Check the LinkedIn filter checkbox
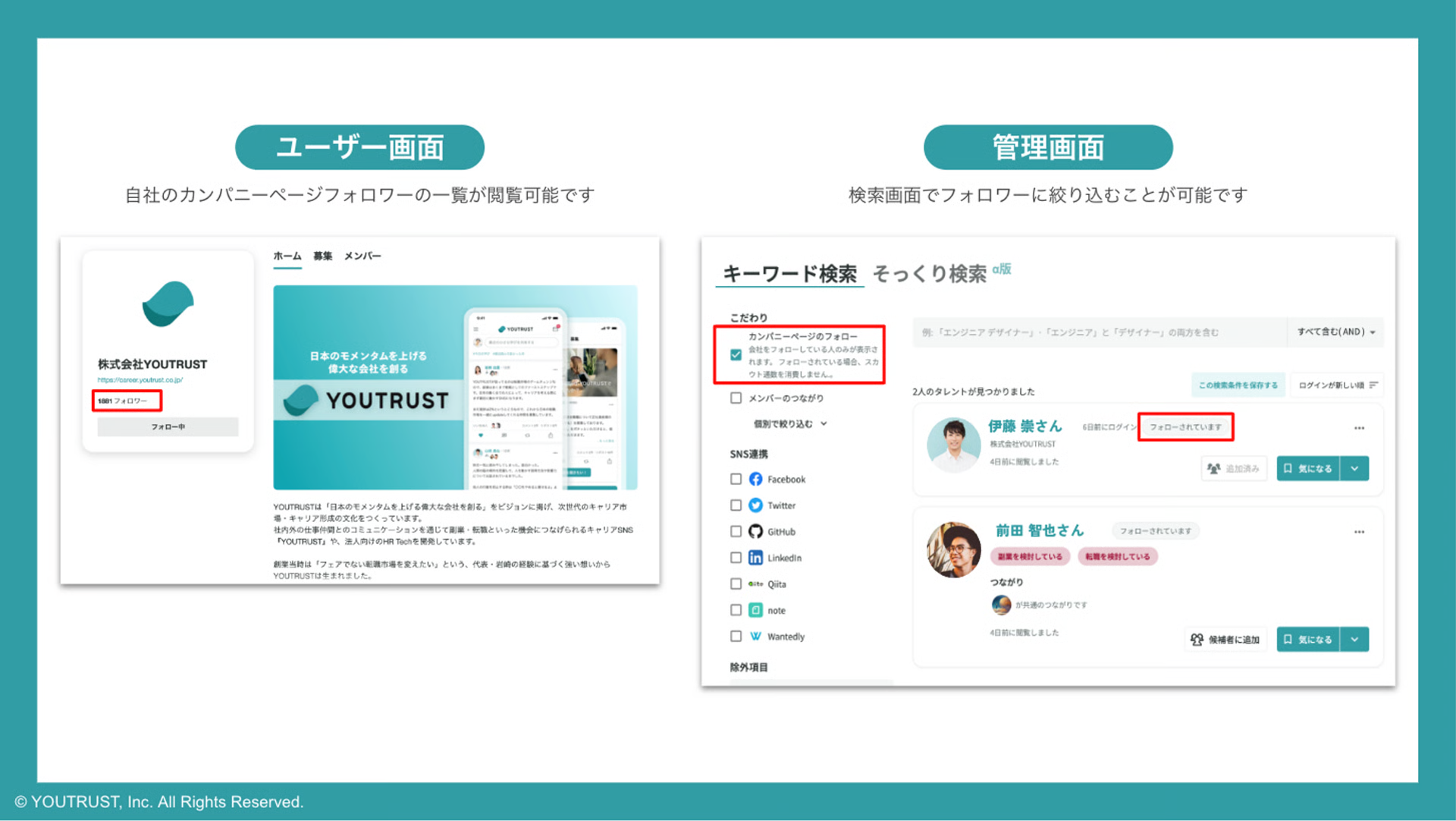This screenshot has height=821, width=1456. 736,558
